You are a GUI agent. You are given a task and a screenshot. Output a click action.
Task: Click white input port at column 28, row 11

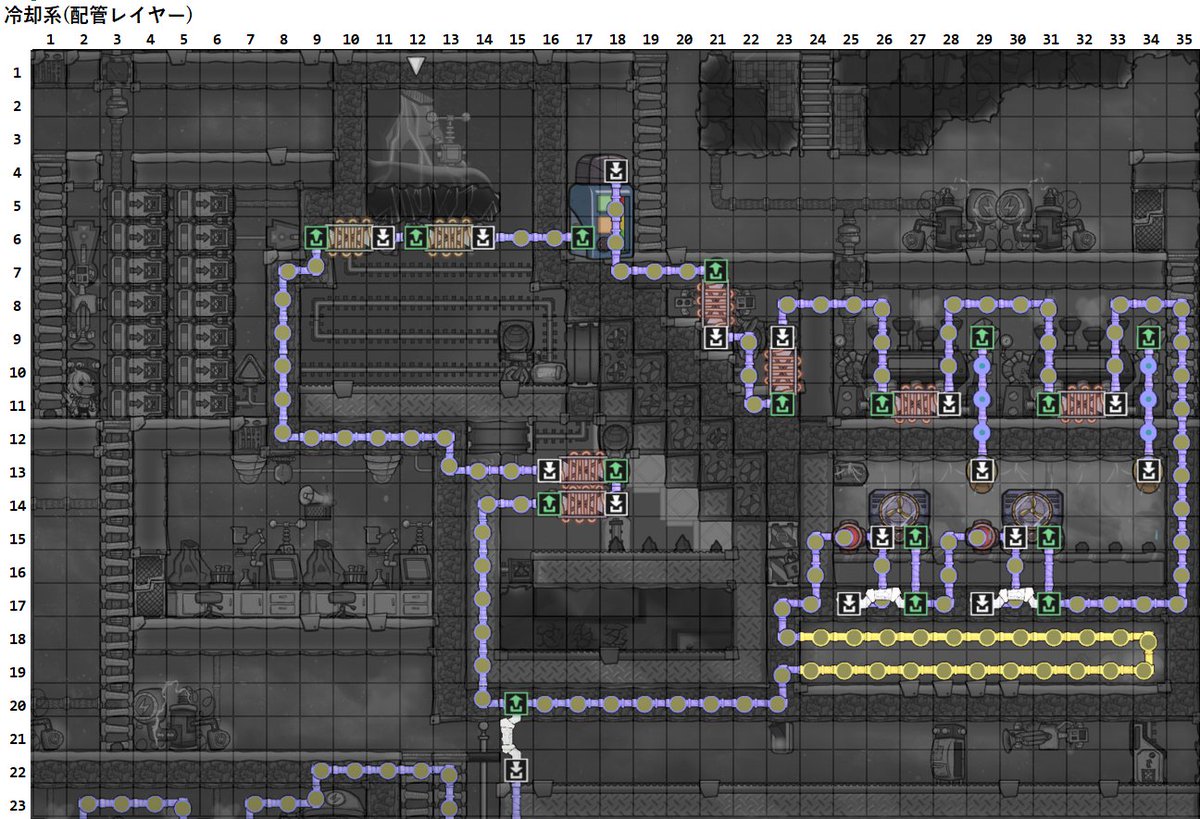949,404
